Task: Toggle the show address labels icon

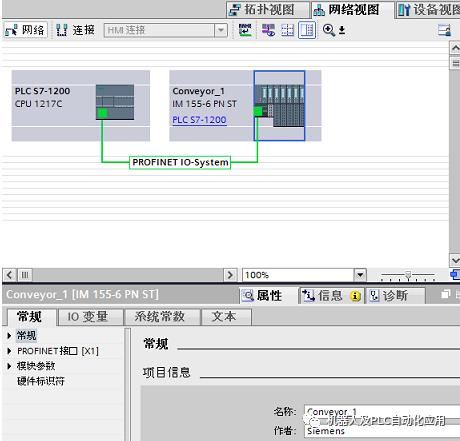Action: coord(268,30)
